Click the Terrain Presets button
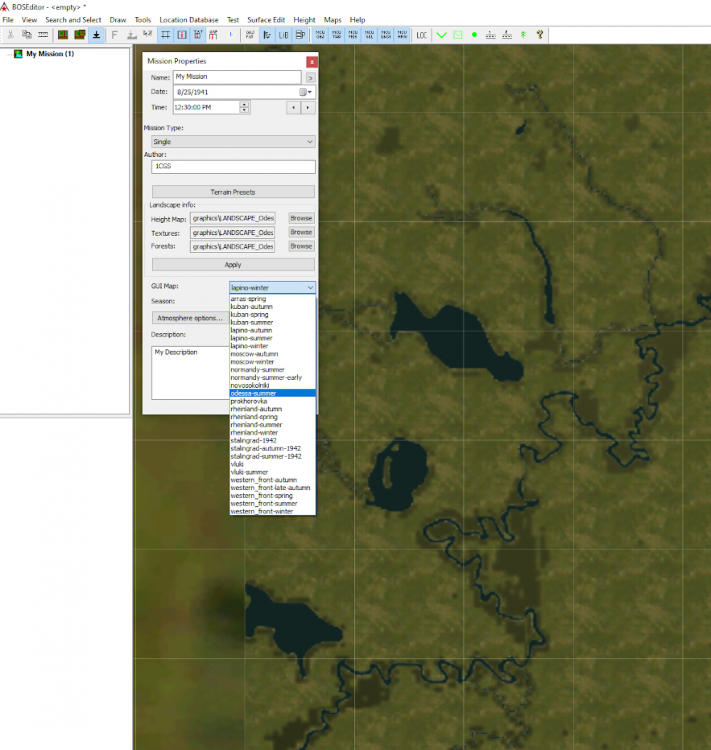The width and height of the screenshot is (711, 750). [x=233, y=192]
